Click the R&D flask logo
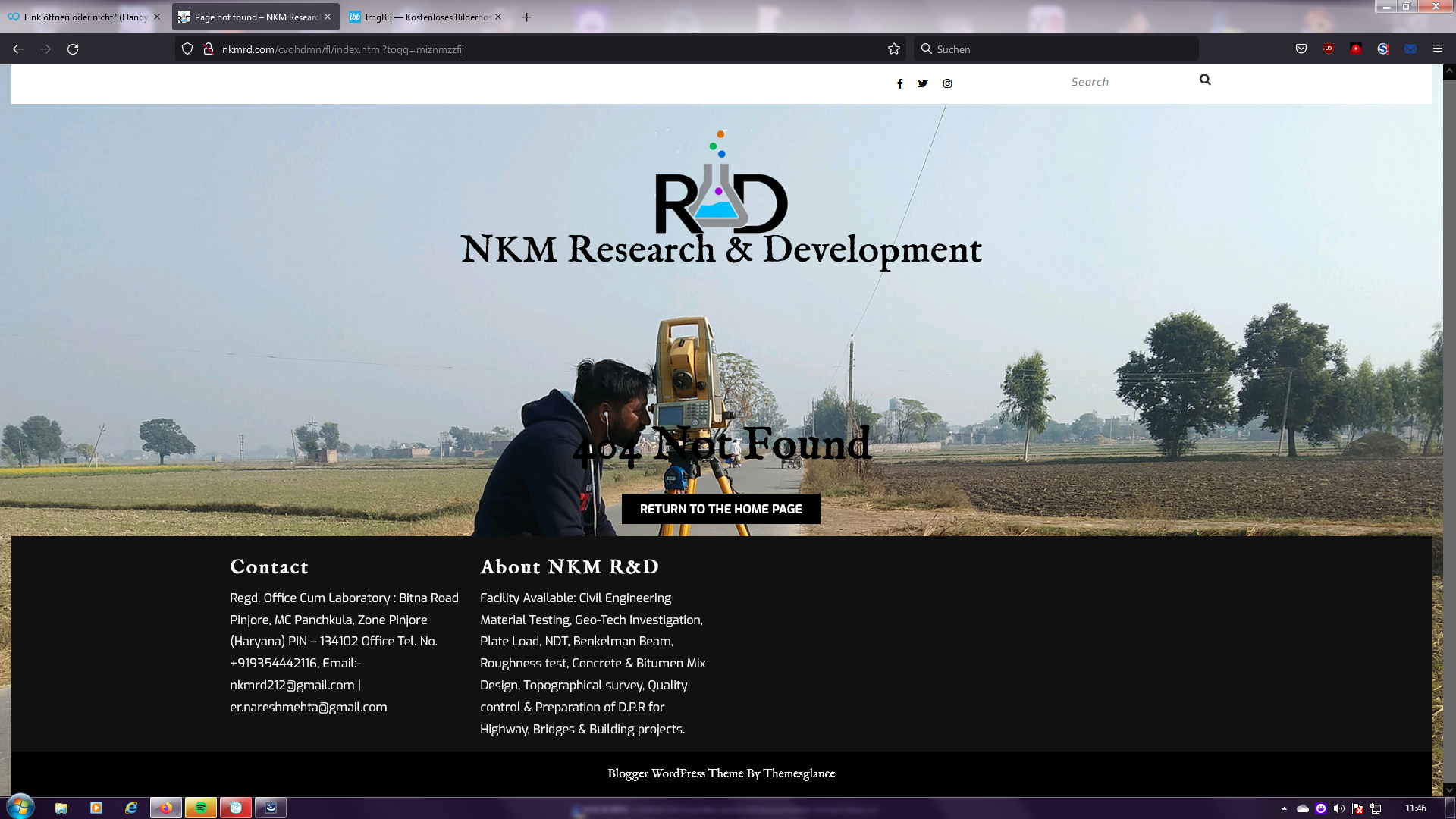 (721, 182)
